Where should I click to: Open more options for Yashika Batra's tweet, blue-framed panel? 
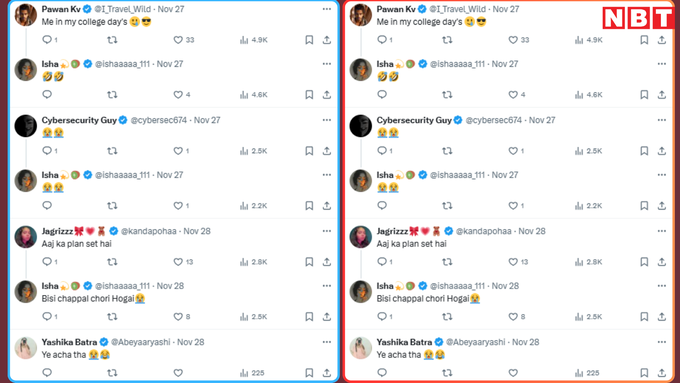coord(327,342)
